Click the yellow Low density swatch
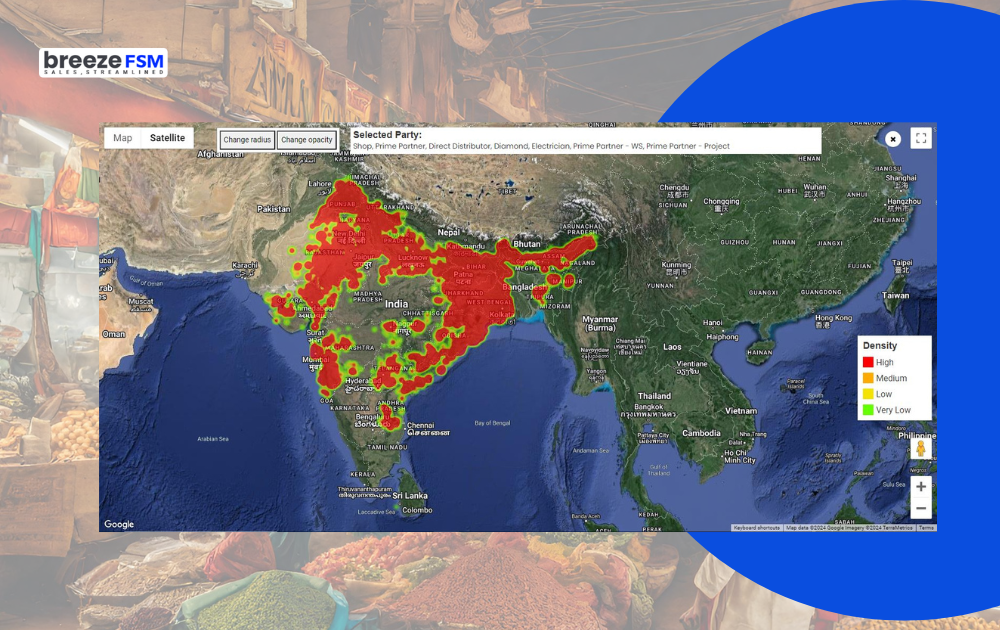Screen dimensions: 1000x630 (x=868, y=394)
